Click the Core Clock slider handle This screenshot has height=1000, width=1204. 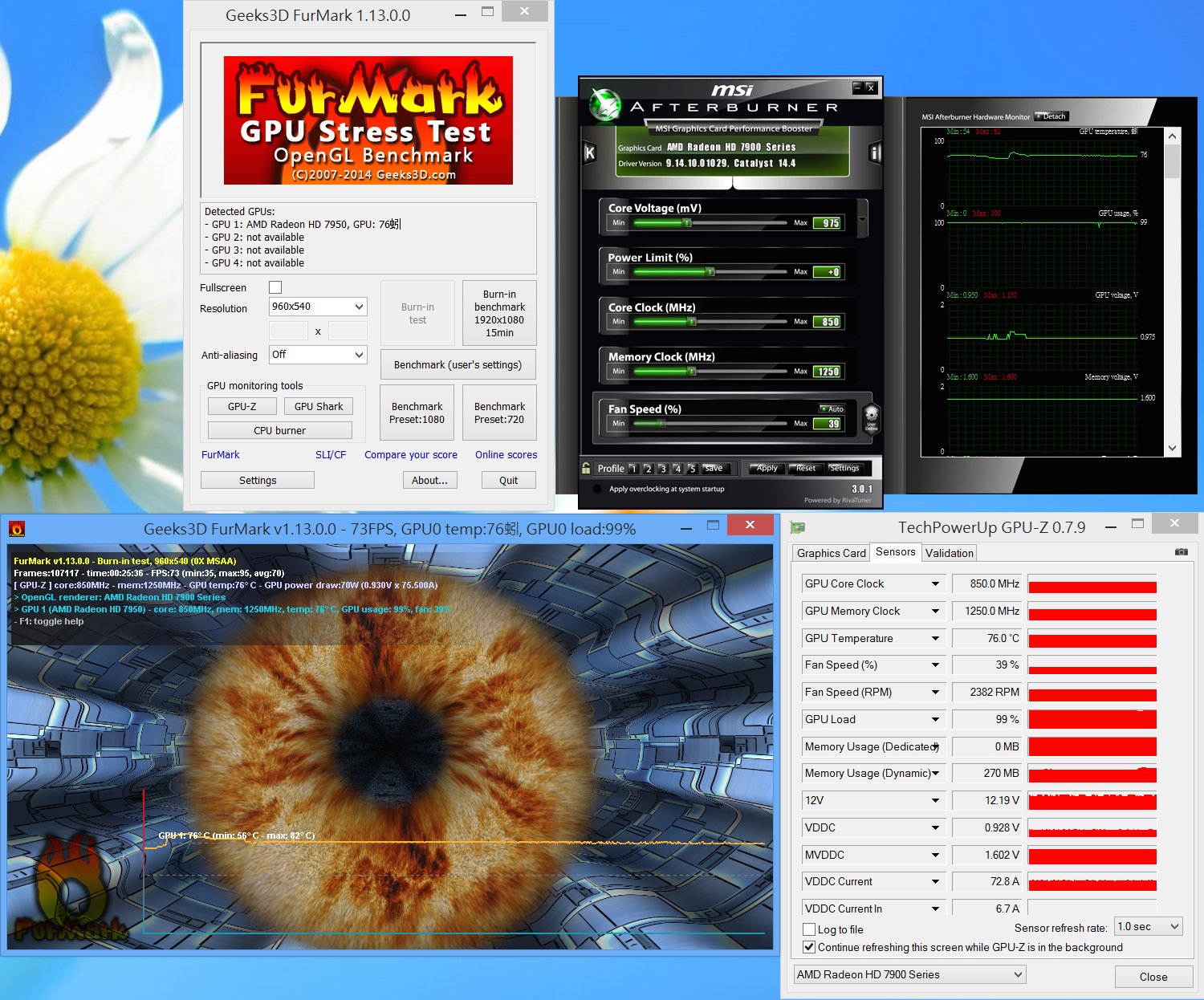click(691, 322)
